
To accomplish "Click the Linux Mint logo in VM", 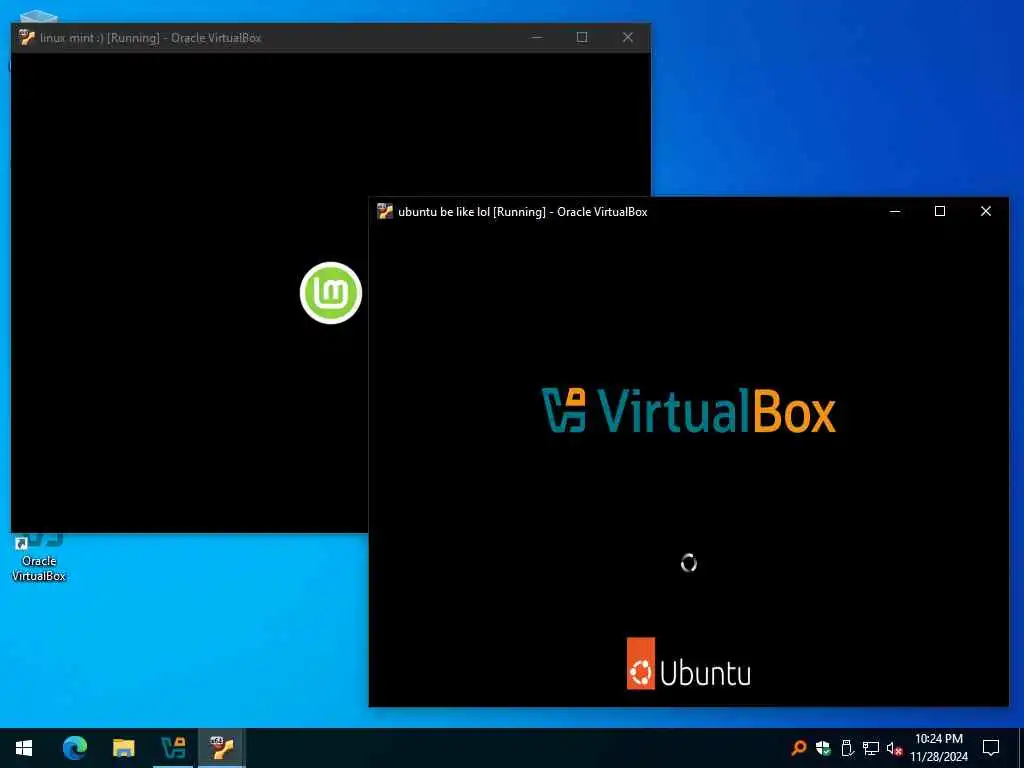I will tap(331, 293).
